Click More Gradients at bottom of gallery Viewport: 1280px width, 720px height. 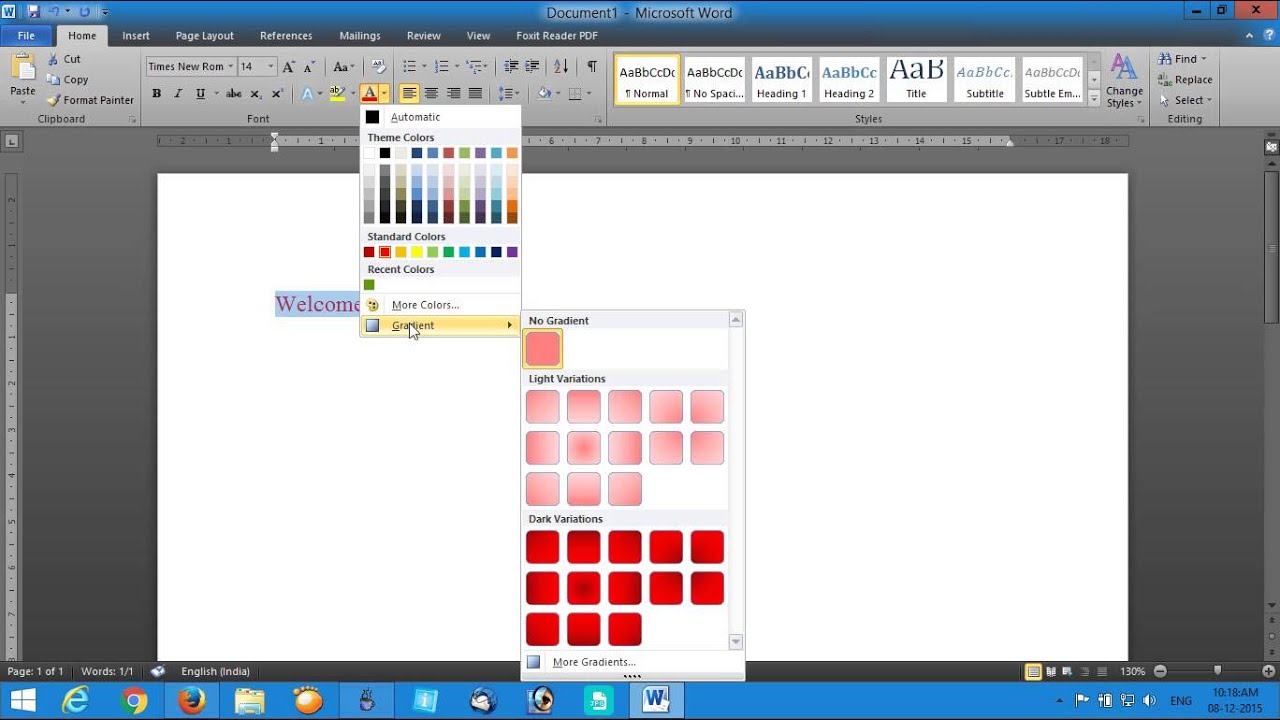[x=632, y=662]
